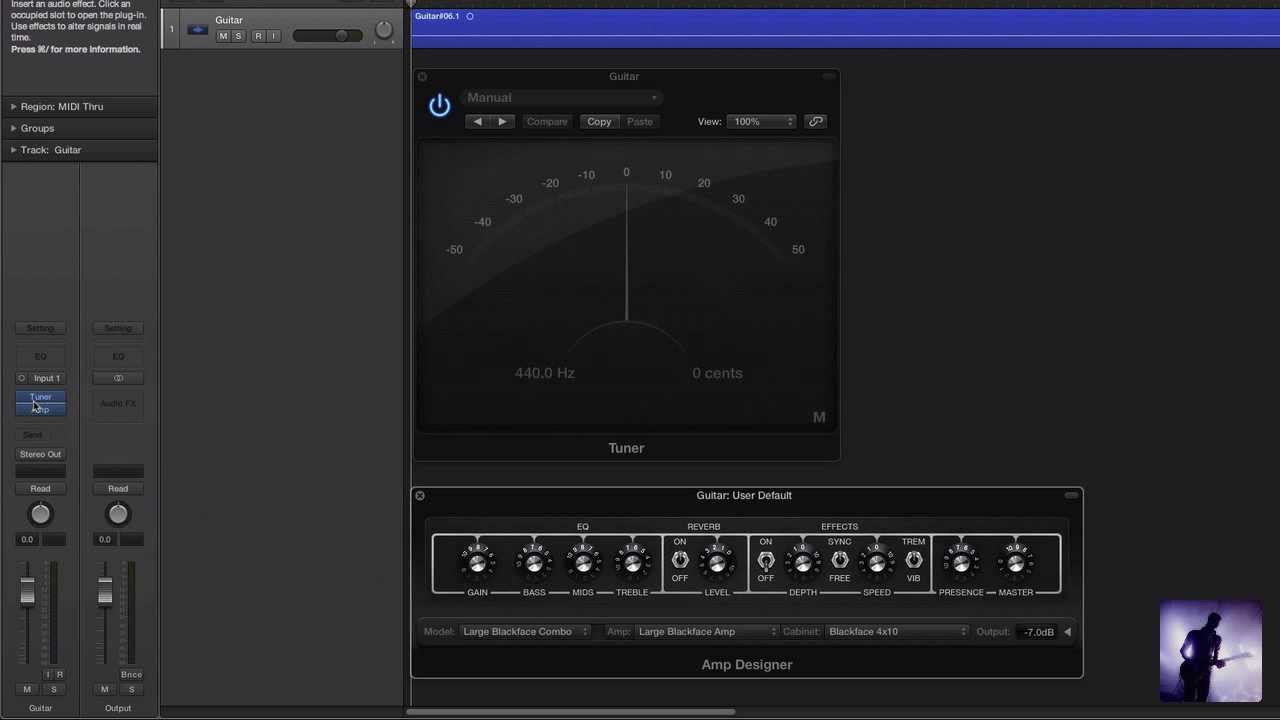Open the Tuner plug-in slot
The width and height of the screenshot is (1280, 720).
40,397
